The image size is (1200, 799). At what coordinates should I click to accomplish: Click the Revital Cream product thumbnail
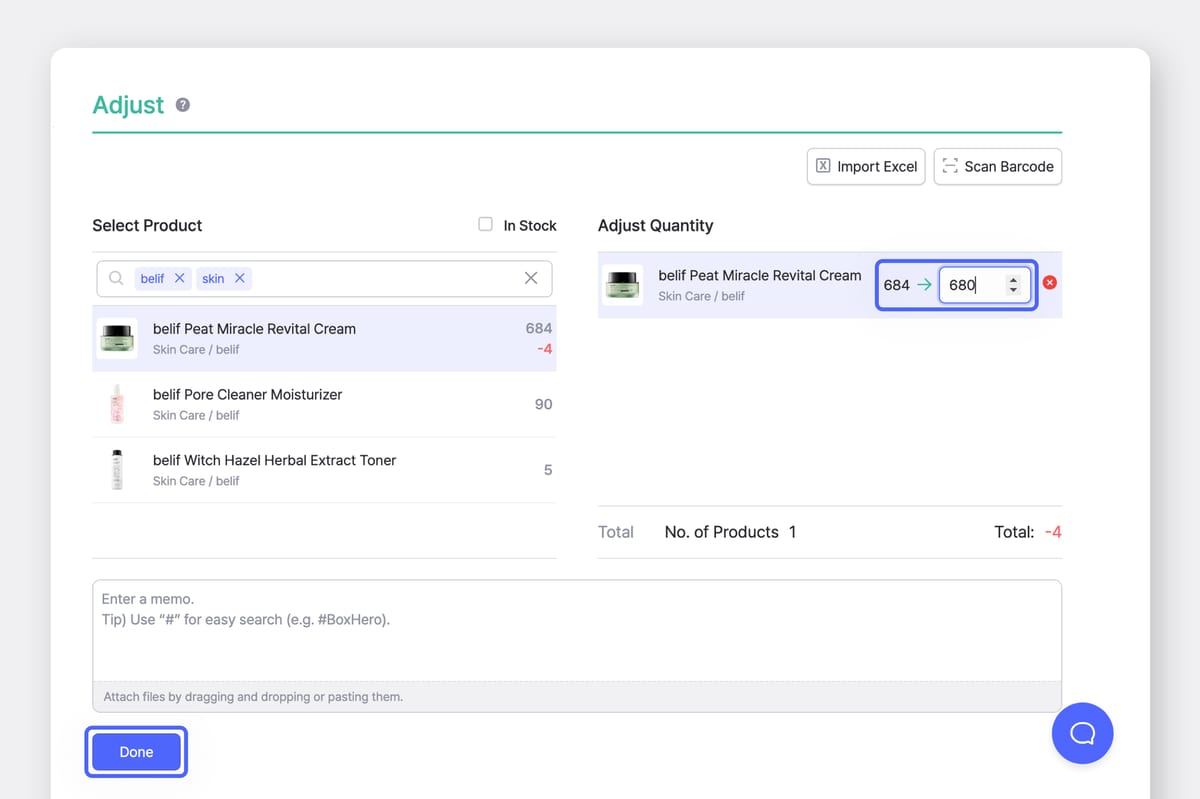[x=117, y=338]
